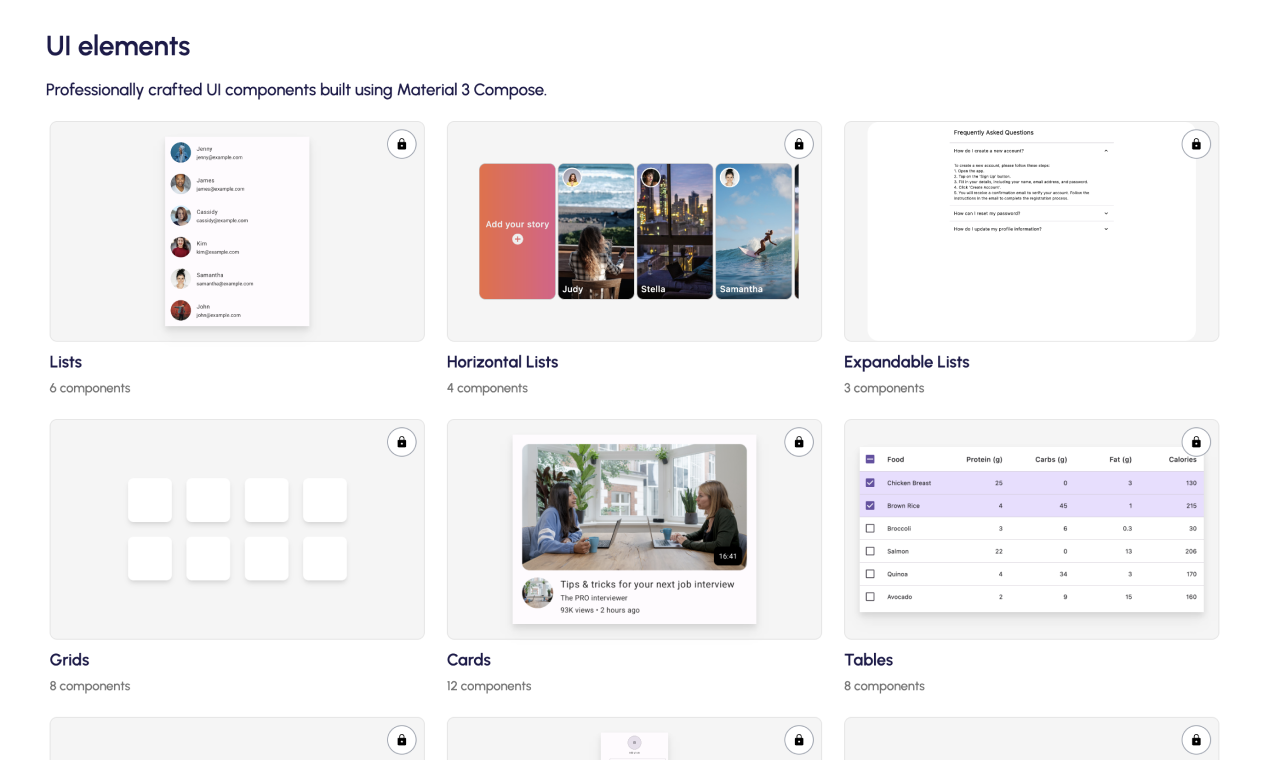Viewport: 1270px width, 760px height.
Task: Click the '12 components' count under Cards
Action: click(x=489, y=686)
